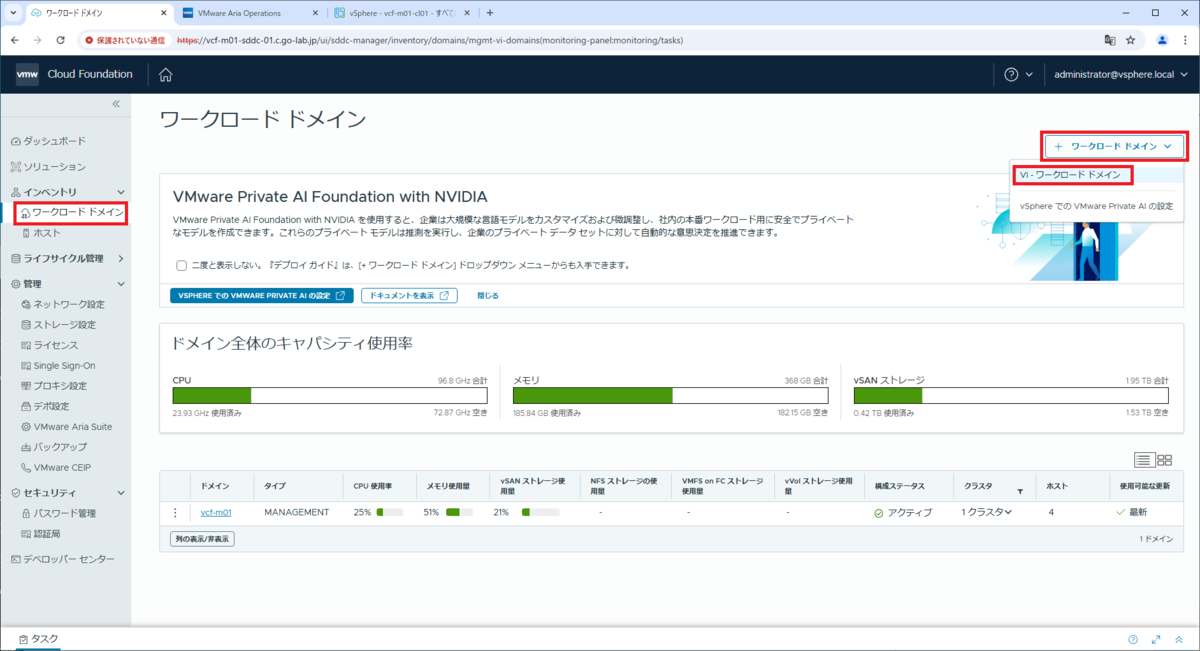The image size is (1200, 651).
Task: Switch to vSphere - vcf-m01-cl01 browser tab
Action: coord(400,13)
